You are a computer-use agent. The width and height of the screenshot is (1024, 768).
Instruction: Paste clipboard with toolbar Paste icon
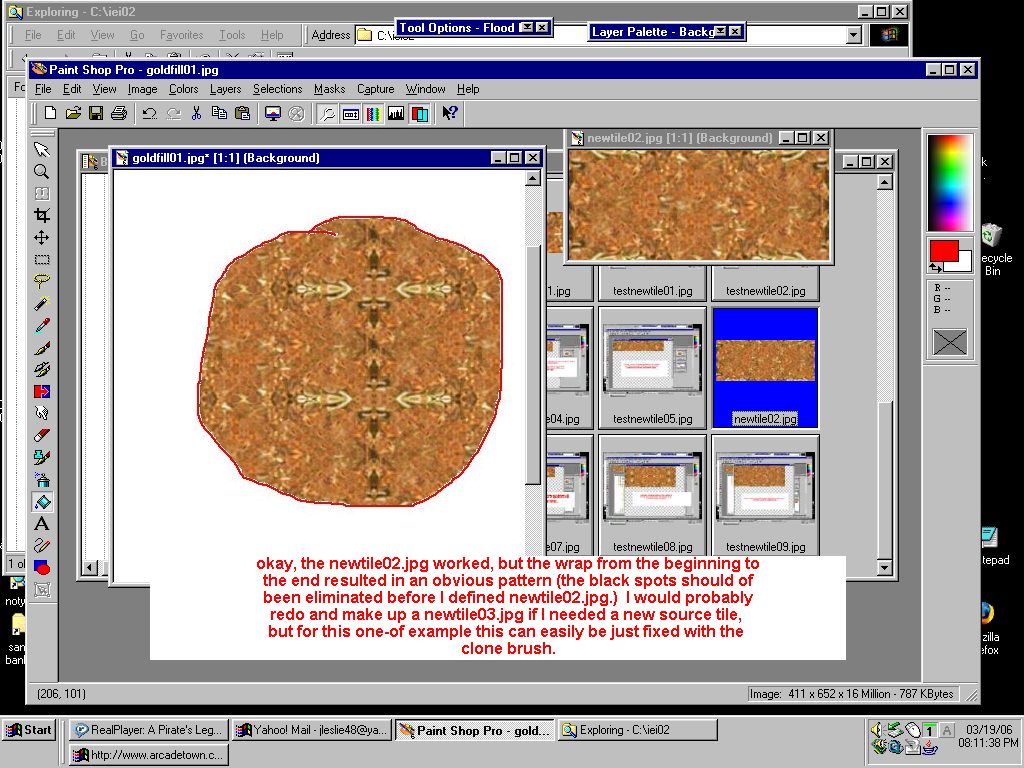tap(242, 114)
